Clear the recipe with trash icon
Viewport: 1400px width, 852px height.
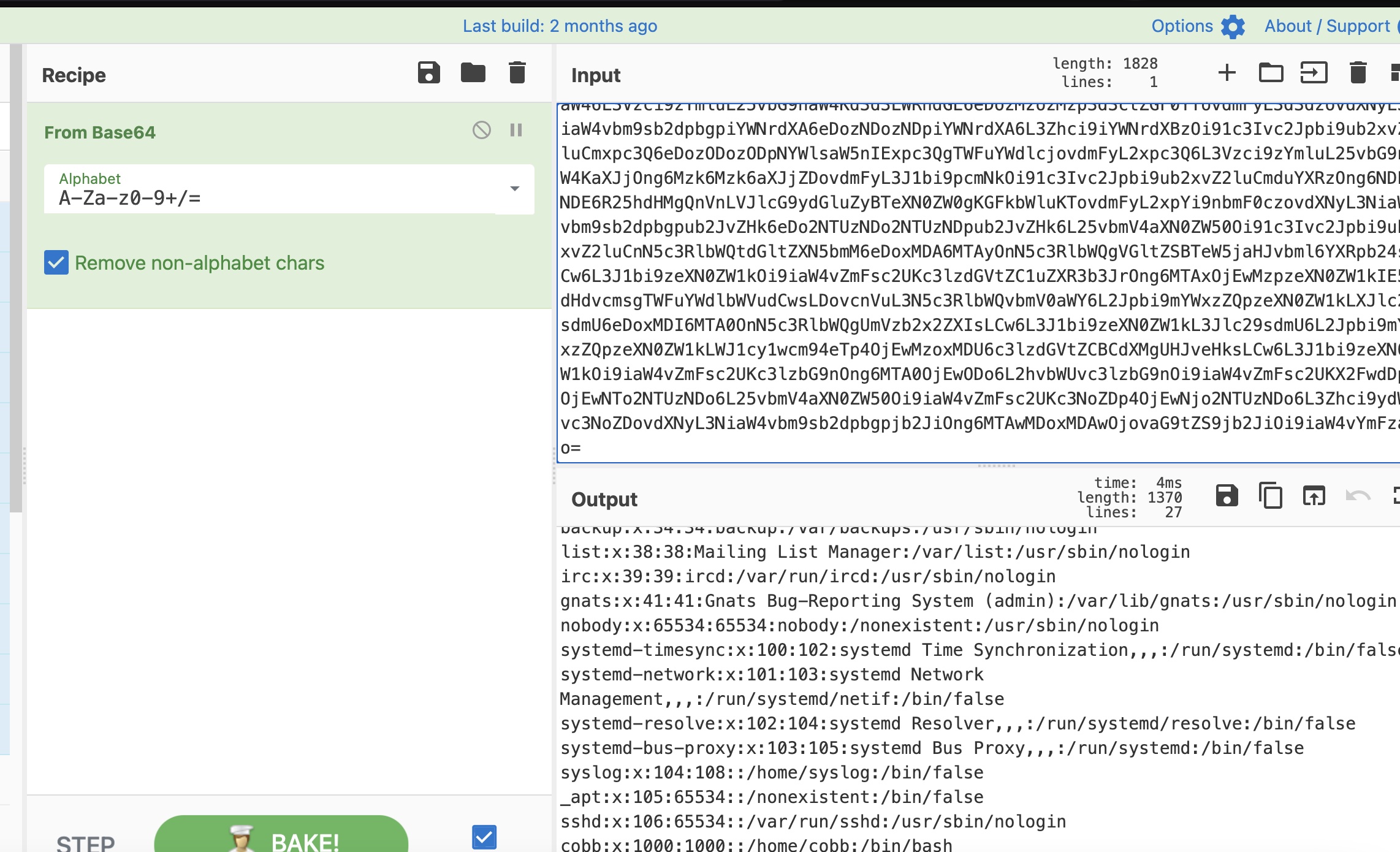517,73
